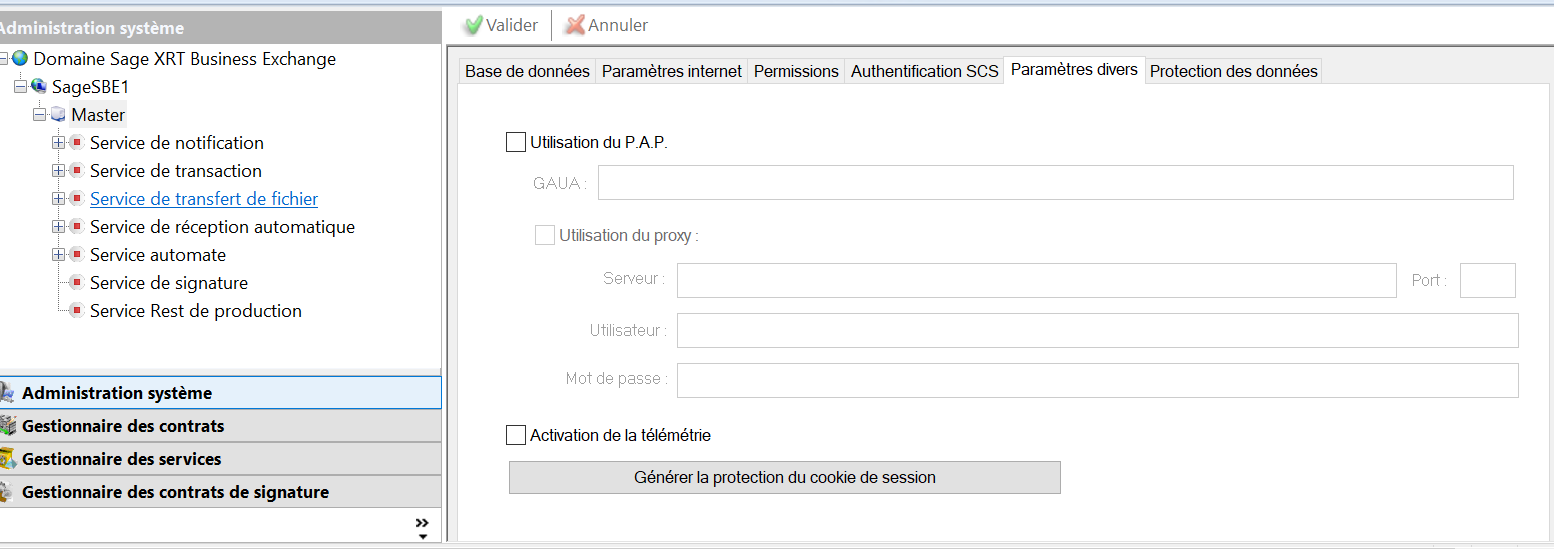Open the Service de transfert de fichier link

coord(204,199)
